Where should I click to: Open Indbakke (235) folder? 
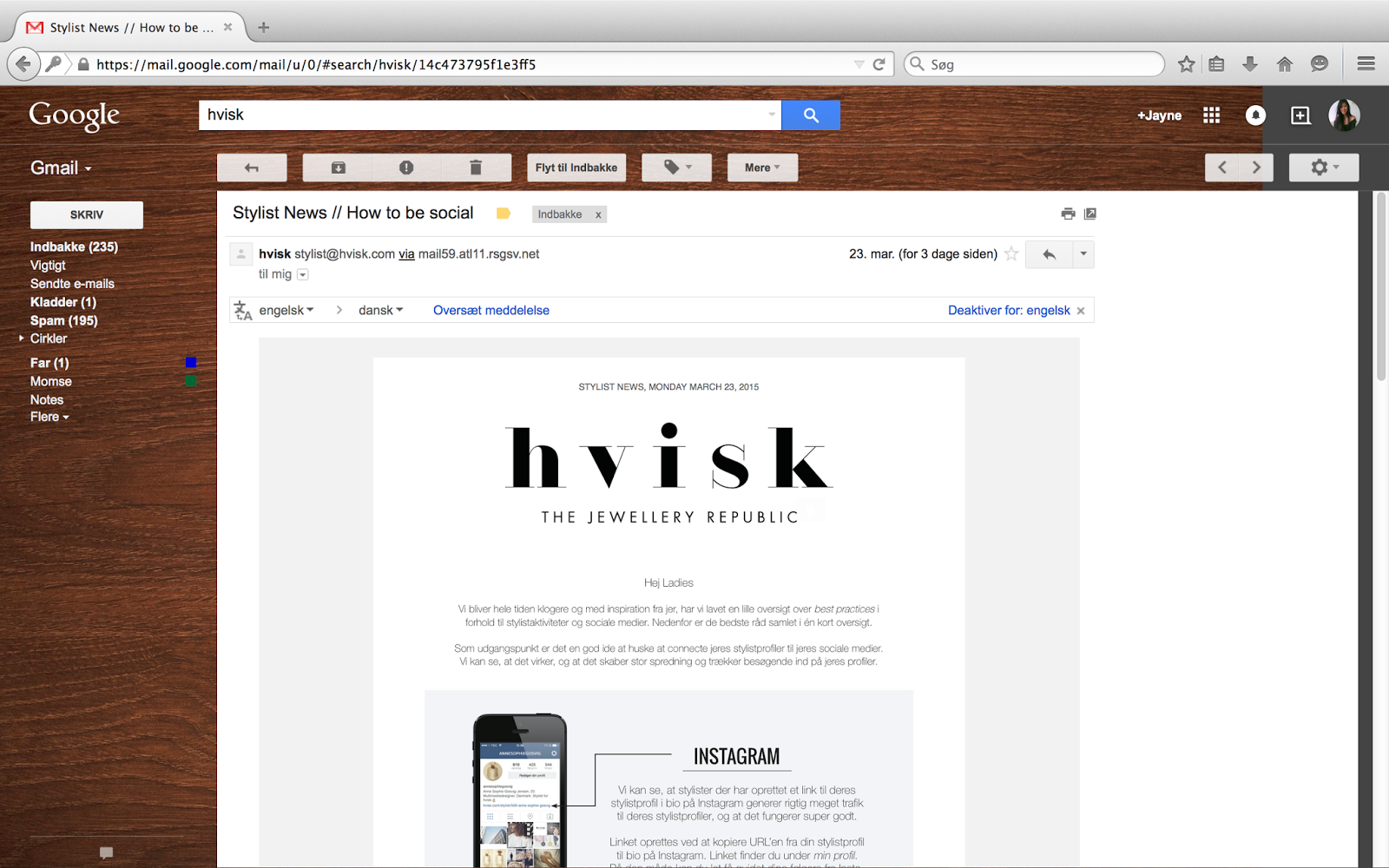click(x=74, y=247)
